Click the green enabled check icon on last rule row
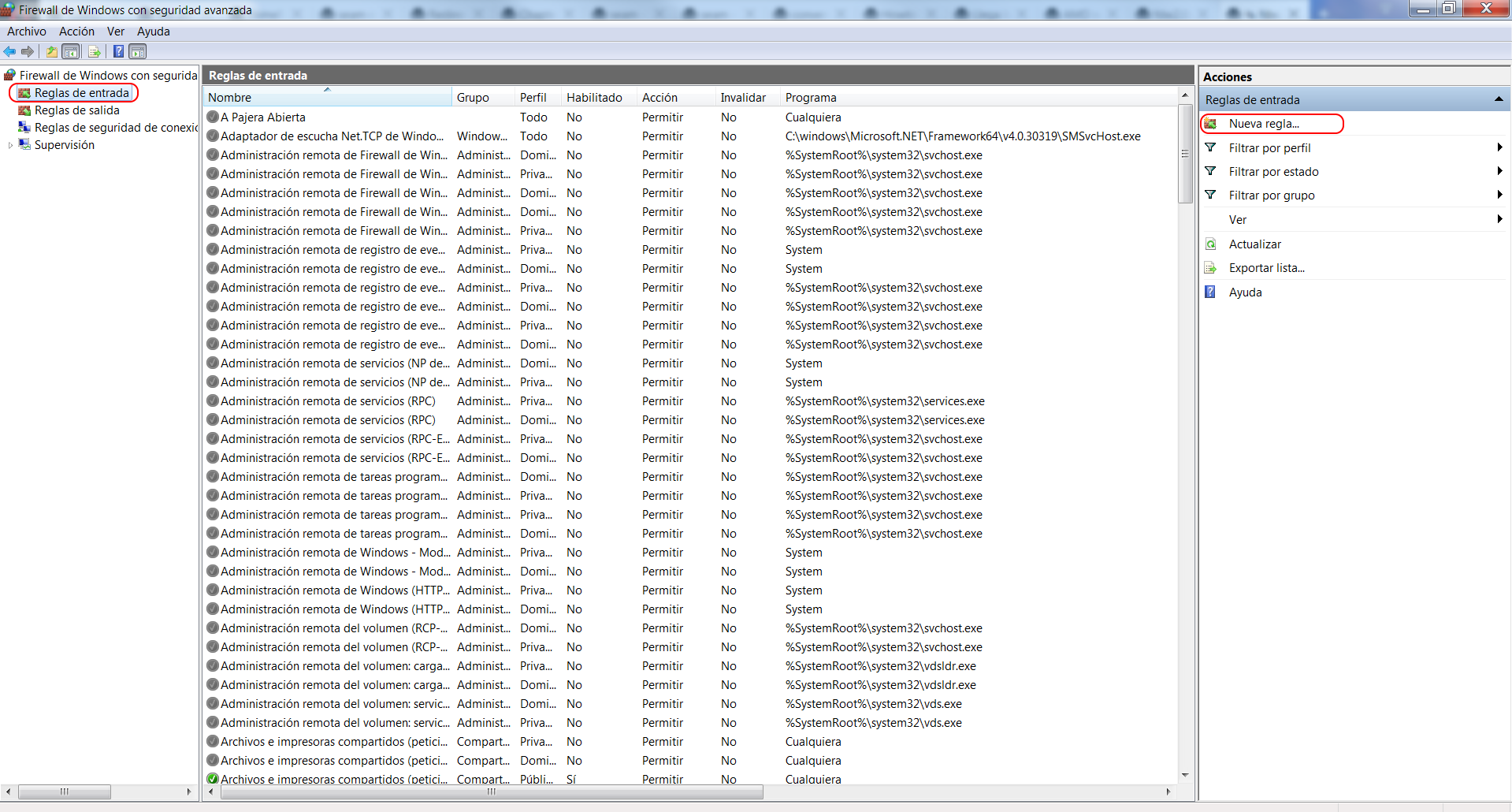Screen dimensions: 1512x812 (213, 779)
